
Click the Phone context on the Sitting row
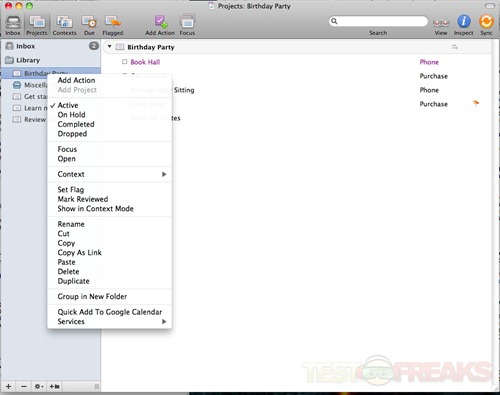tap(429, 90)
